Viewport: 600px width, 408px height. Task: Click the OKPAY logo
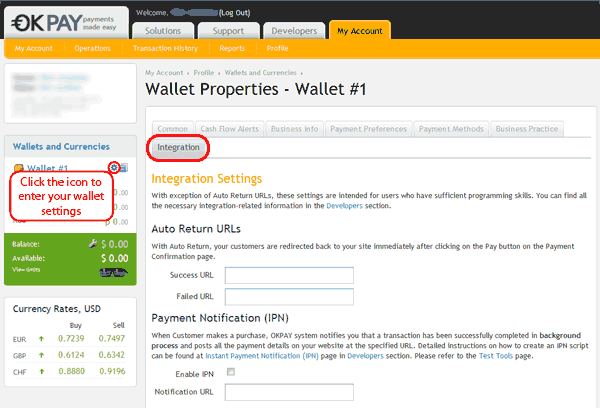click(x=62, y=19)
